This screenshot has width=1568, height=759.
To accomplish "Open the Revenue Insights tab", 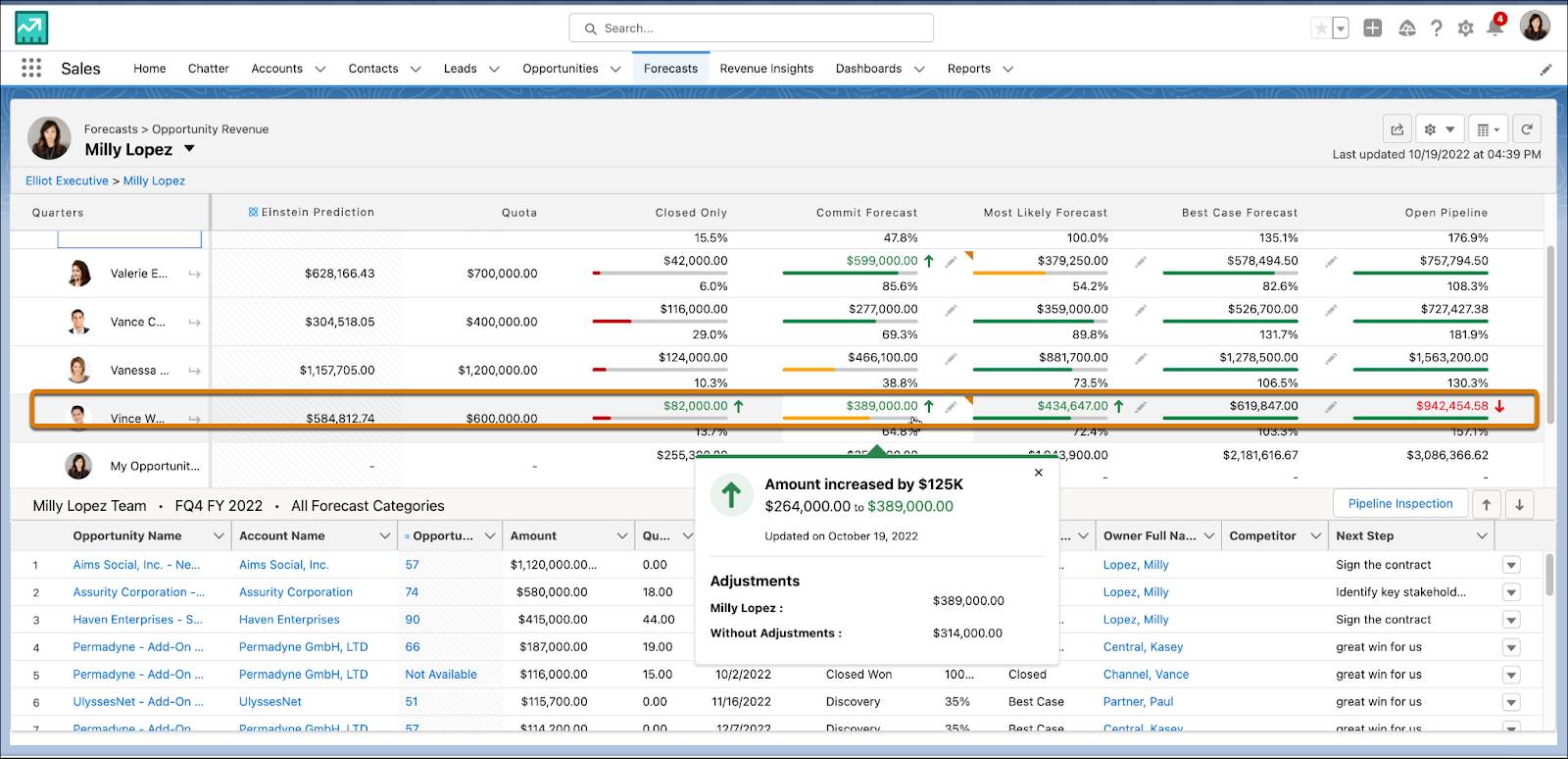I will click(x=766, y=69).
